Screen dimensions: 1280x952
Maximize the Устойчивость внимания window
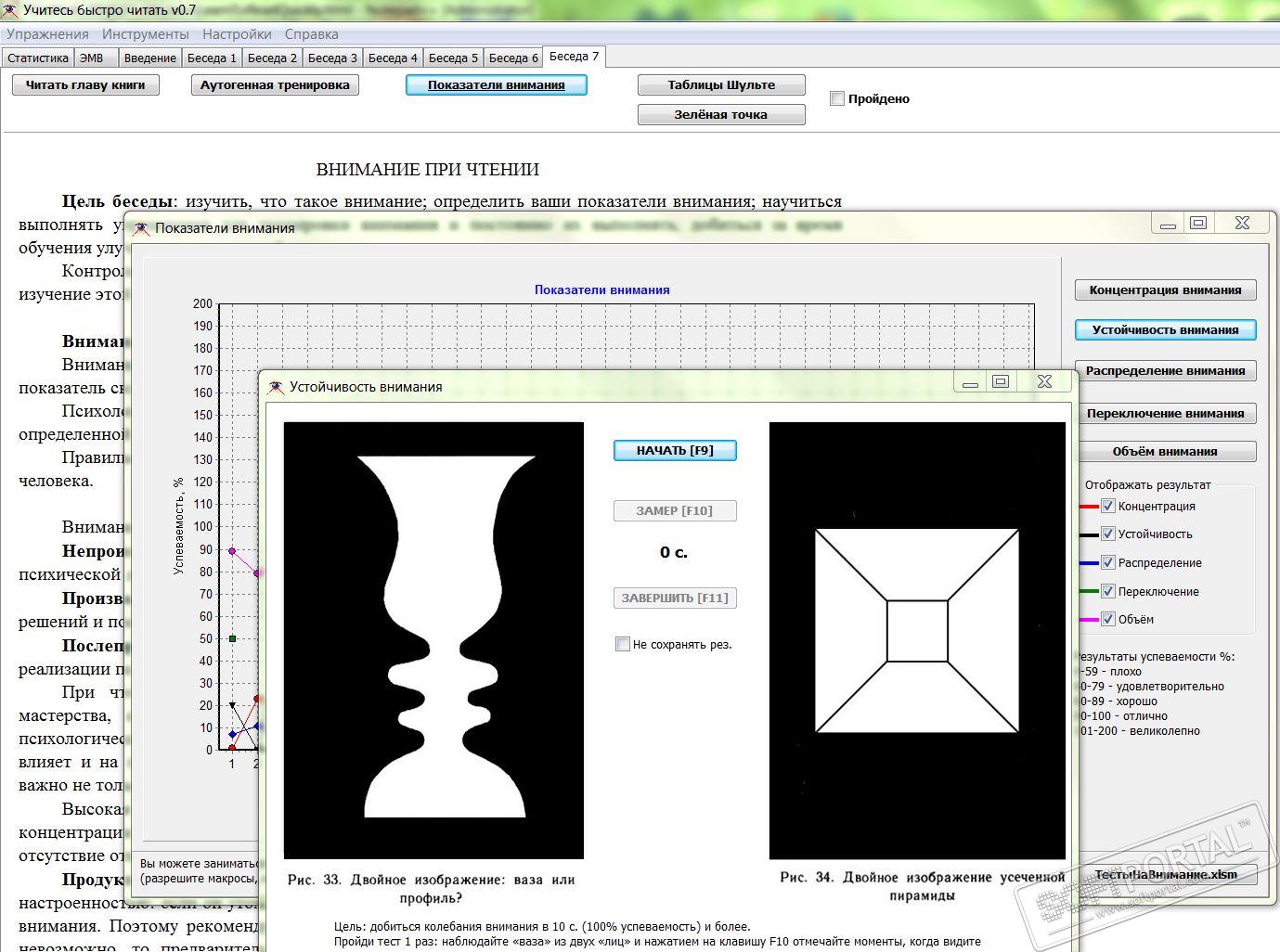pyautogui.click(x=1001, y=381)
